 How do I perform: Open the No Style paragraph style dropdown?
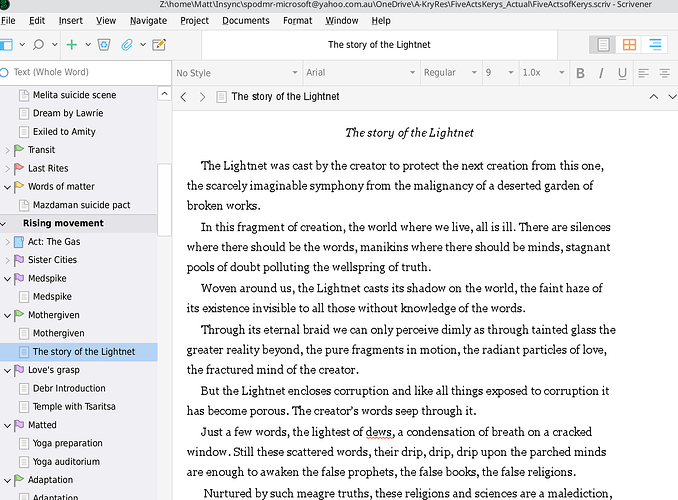pos(237,73)
